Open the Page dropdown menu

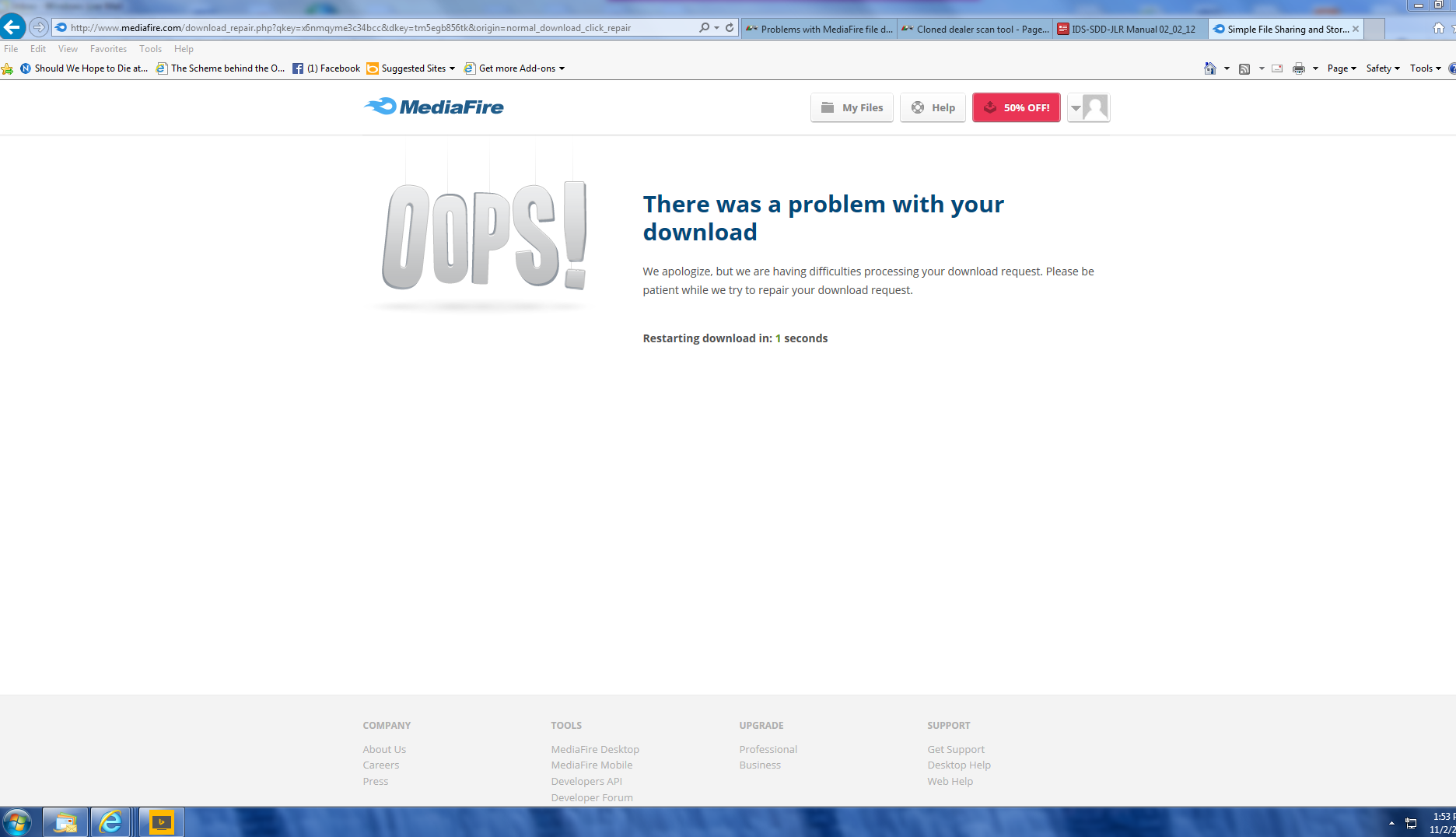(1342, 68)
